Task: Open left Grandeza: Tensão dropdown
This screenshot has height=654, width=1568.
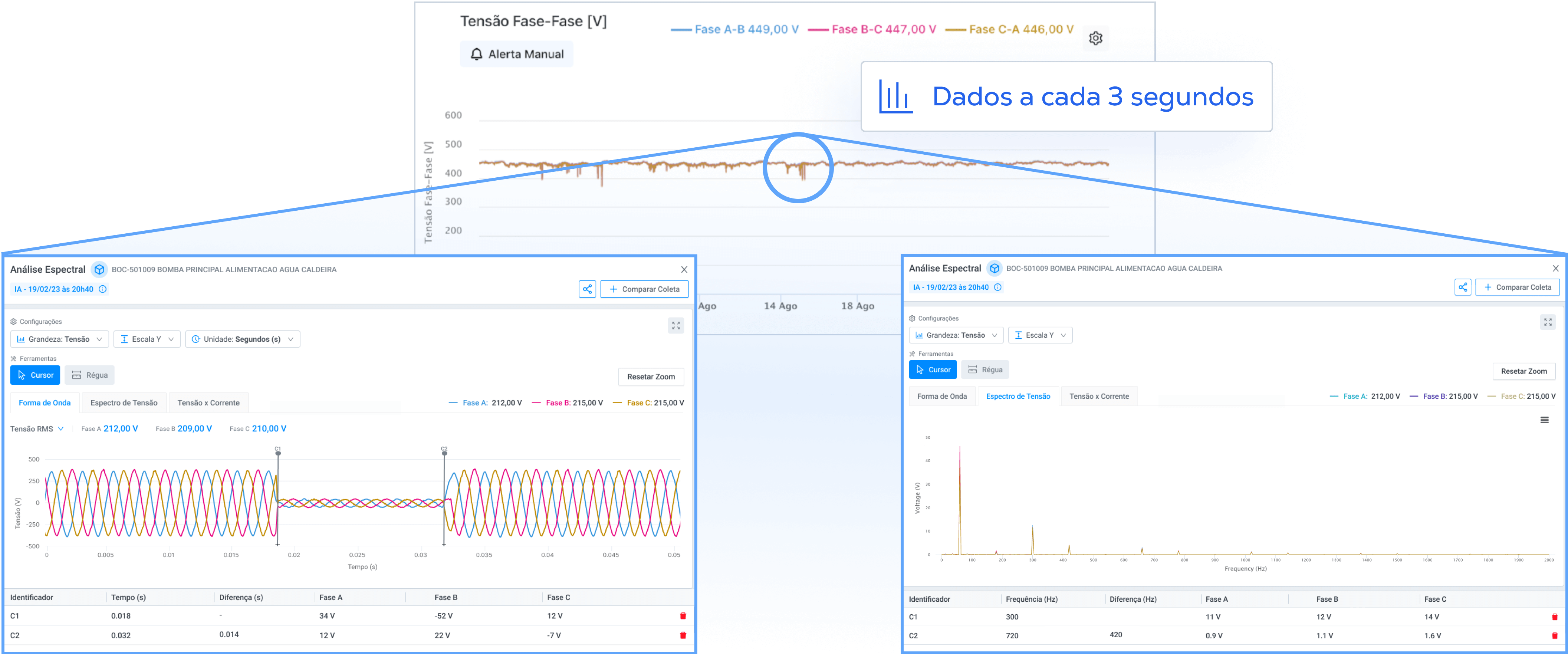Action: click(x=59, y=339)
